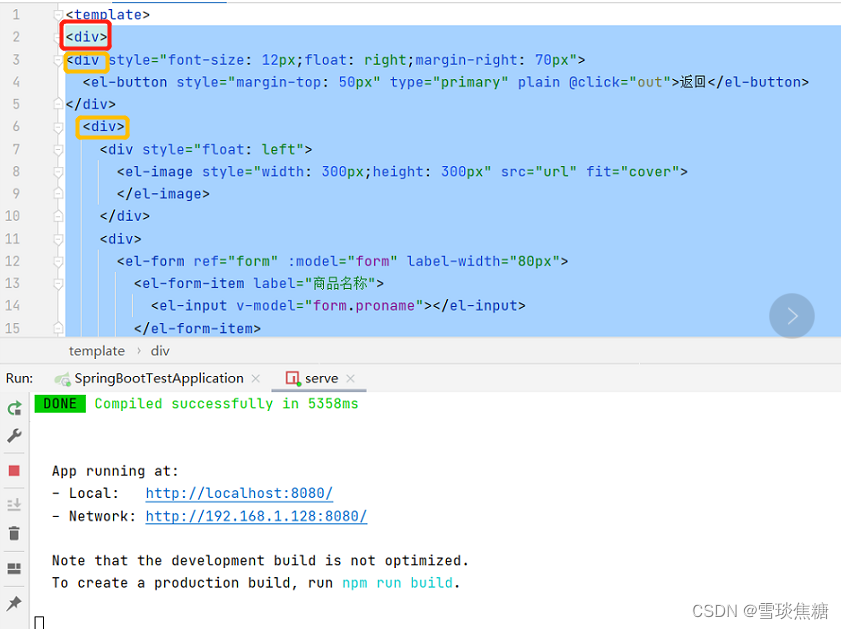Screen dimensions: 844x629
Task: Click the el-input v-model code line
Action: tap(338, 306)
